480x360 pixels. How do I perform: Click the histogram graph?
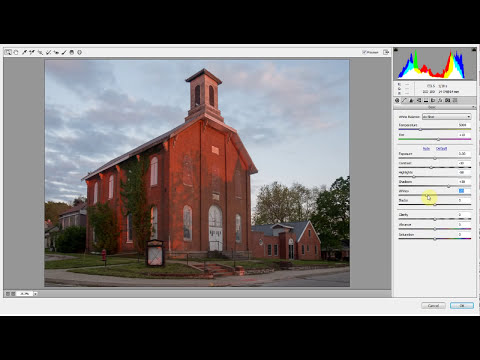tap(435, 64)
